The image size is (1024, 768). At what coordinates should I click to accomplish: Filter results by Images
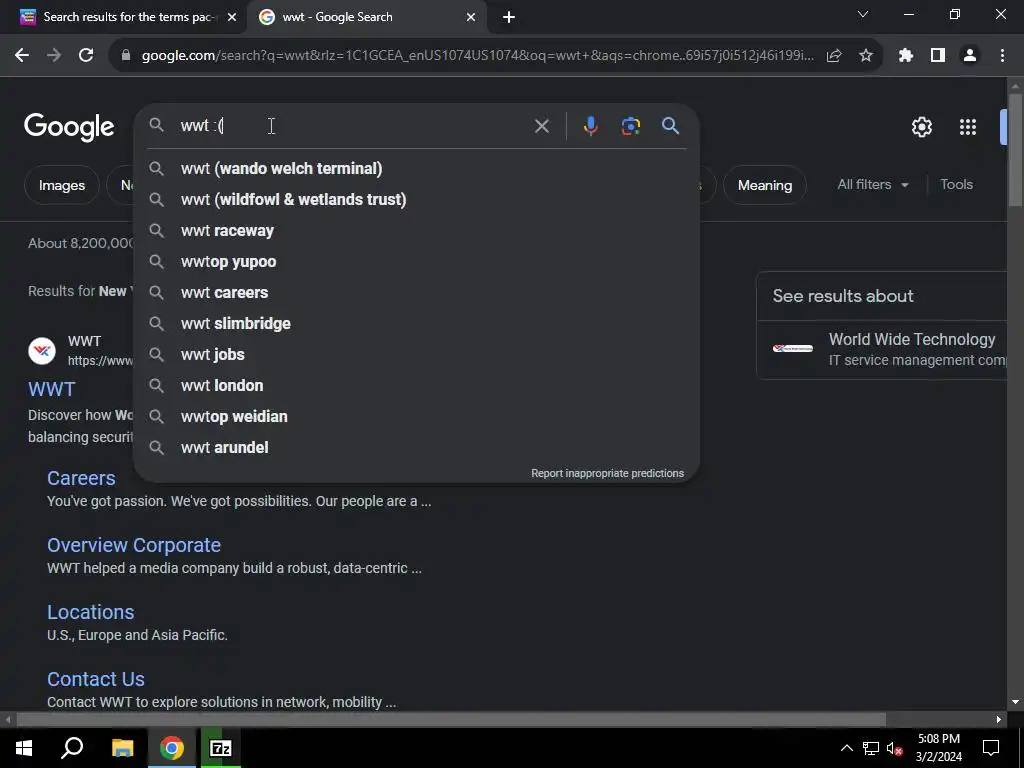click(x=61, y=185)
